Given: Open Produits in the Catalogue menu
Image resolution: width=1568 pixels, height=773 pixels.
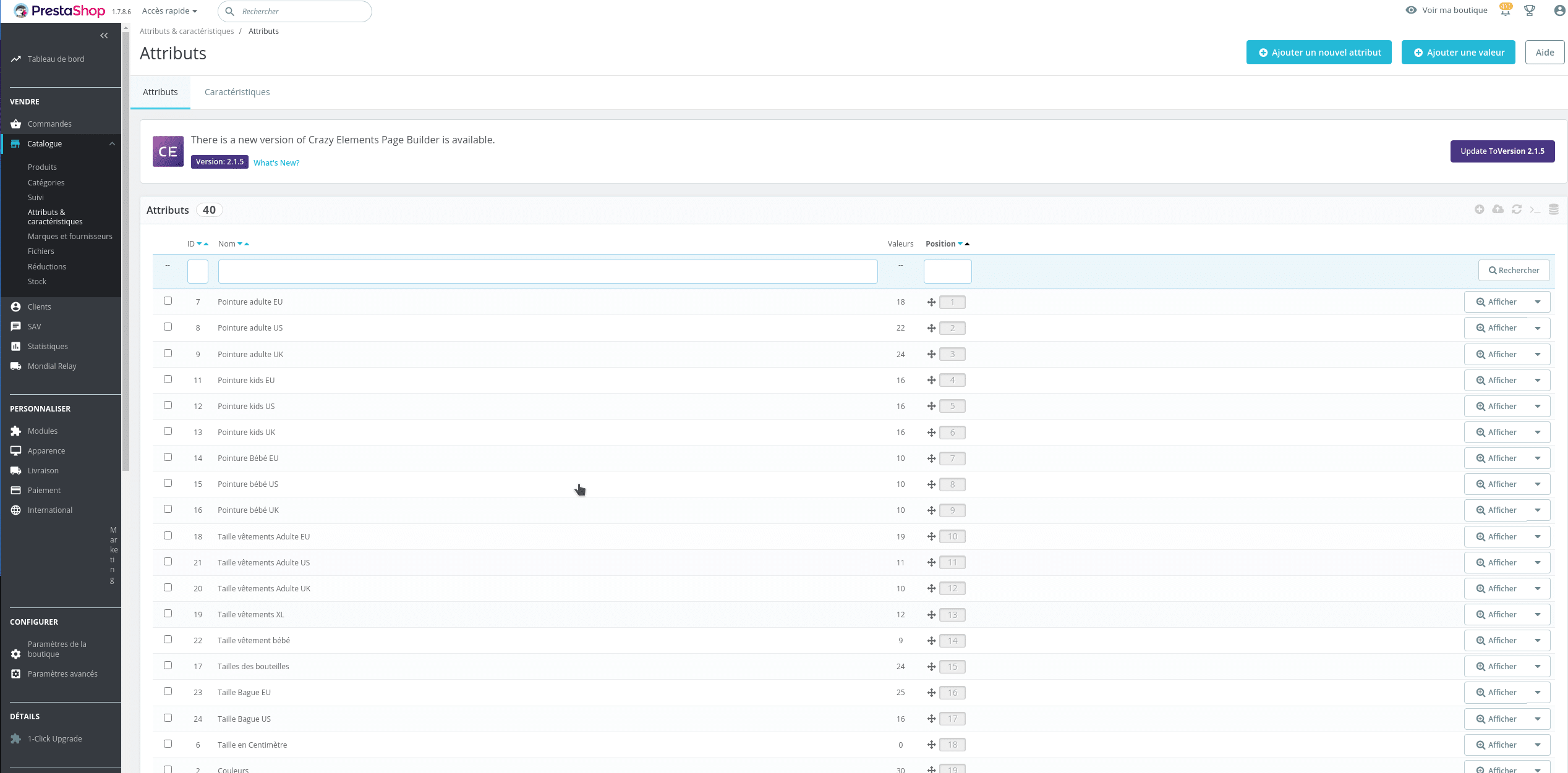Looking at the screenshot, I should pos(42,167).
